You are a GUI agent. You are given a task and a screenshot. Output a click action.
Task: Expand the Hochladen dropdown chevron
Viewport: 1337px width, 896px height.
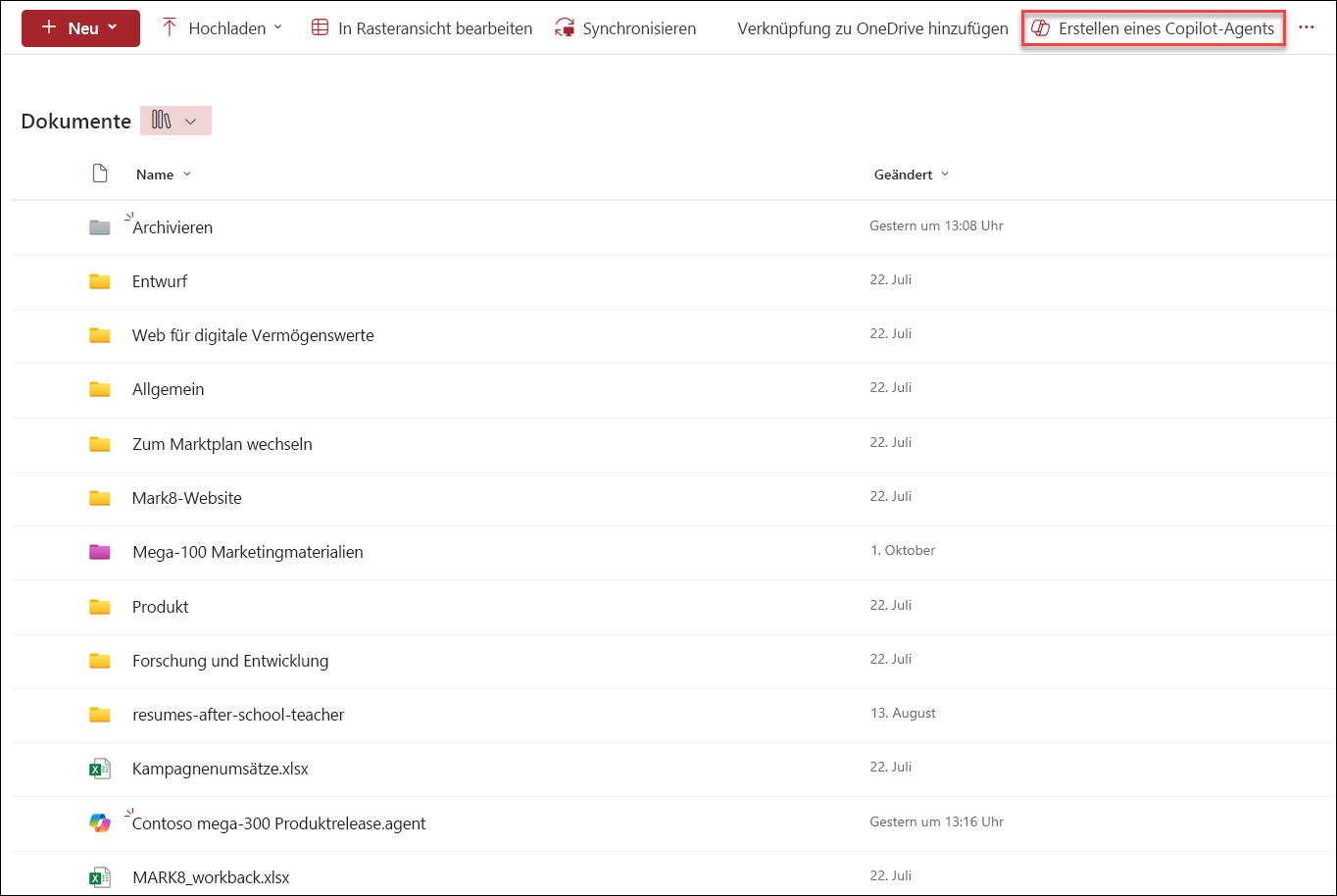tap(277, 27)
